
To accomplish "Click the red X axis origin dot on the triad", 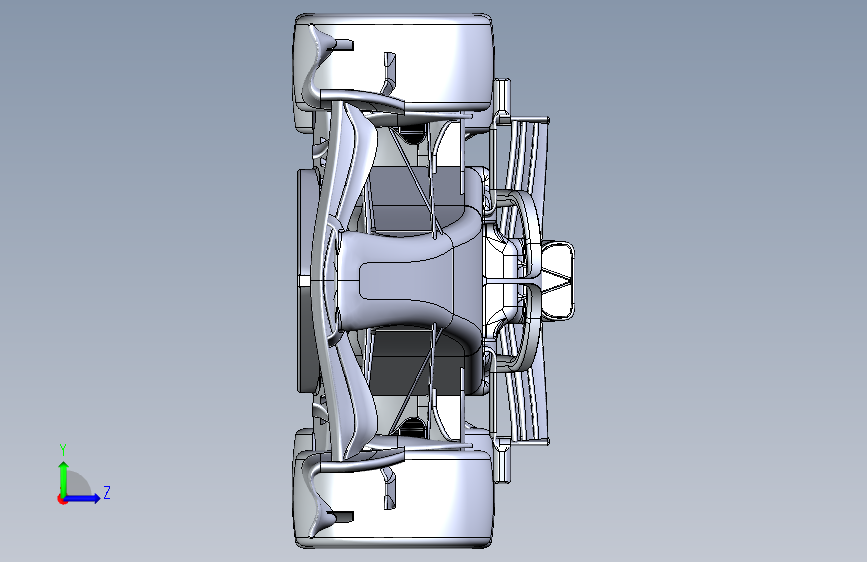I will click(x=62, y=499).
